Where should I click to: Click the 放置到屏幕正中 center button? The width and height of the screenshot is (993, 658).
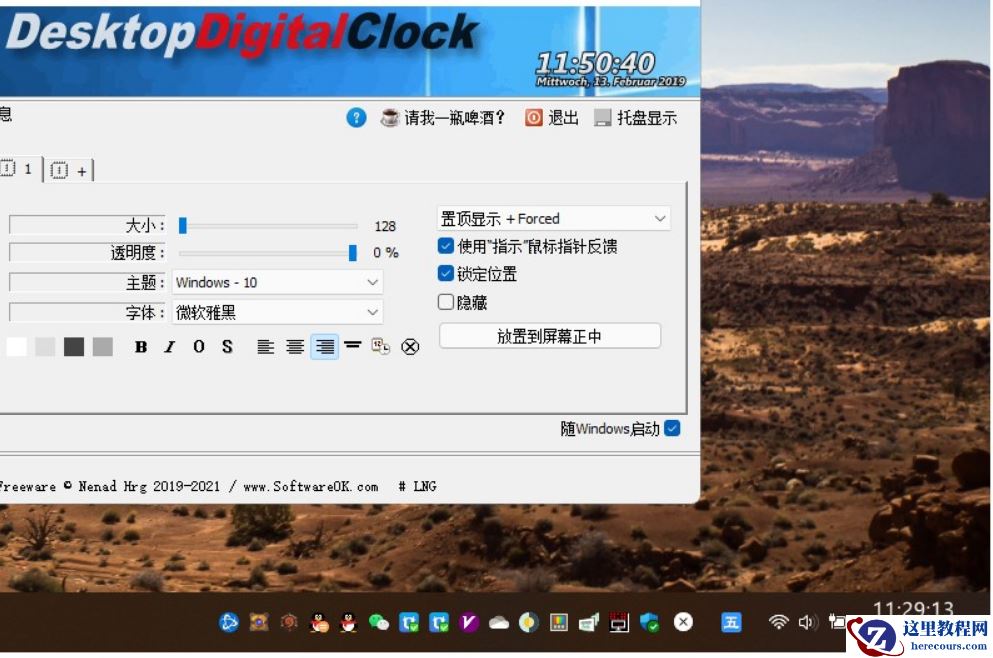pos(550,335)
